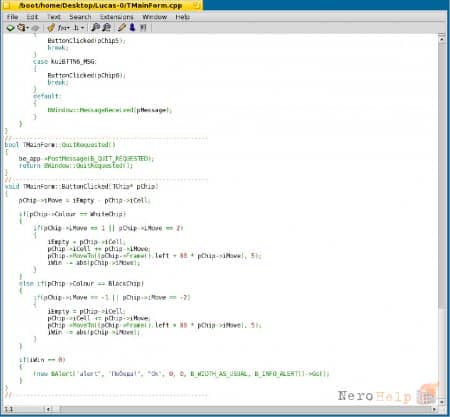Click the zoom button on title tab
This screenshot has width=450, height=417.
[197, 5]
